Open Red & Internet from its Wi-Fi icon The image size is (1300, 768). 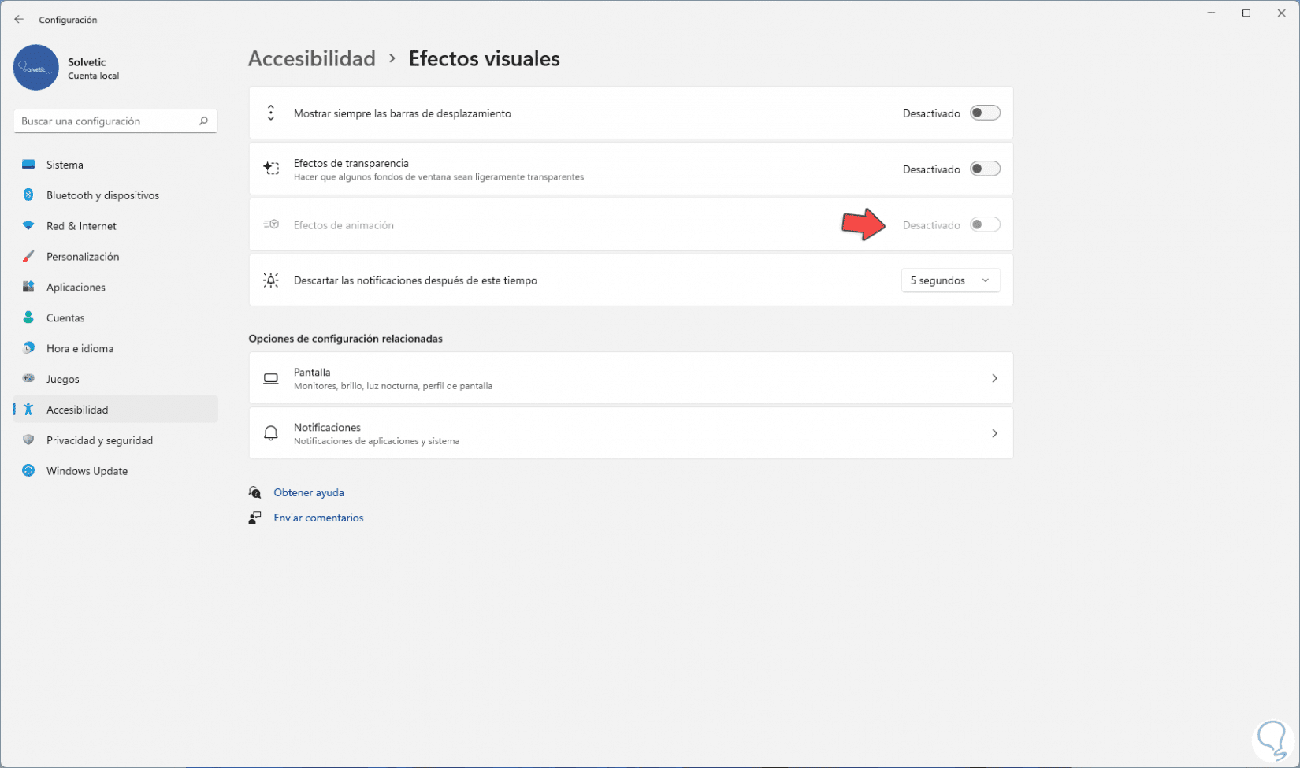coord(28,226)
